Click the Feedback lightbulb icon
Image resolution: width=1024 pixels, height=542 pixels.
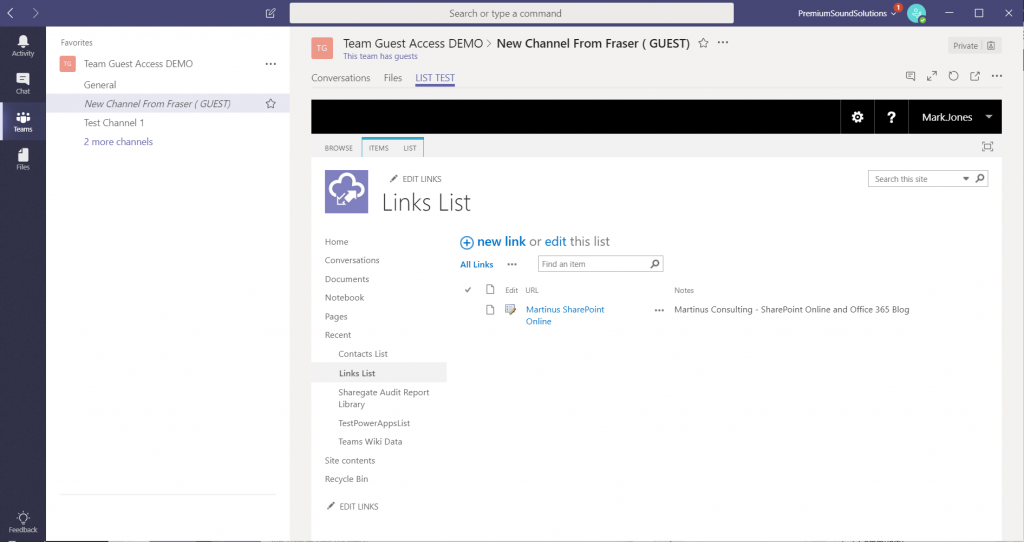(23, 522)
